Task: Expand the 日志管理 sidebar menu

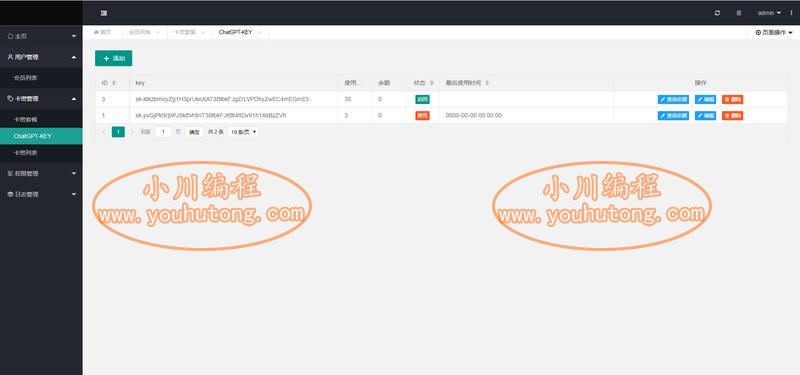Action: tap(41, 194)
